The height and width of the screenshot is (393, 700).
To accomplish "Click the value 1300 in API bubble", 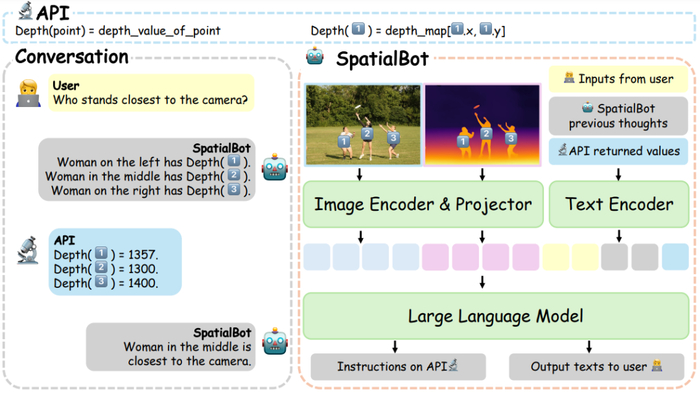I will pos(142,269).
